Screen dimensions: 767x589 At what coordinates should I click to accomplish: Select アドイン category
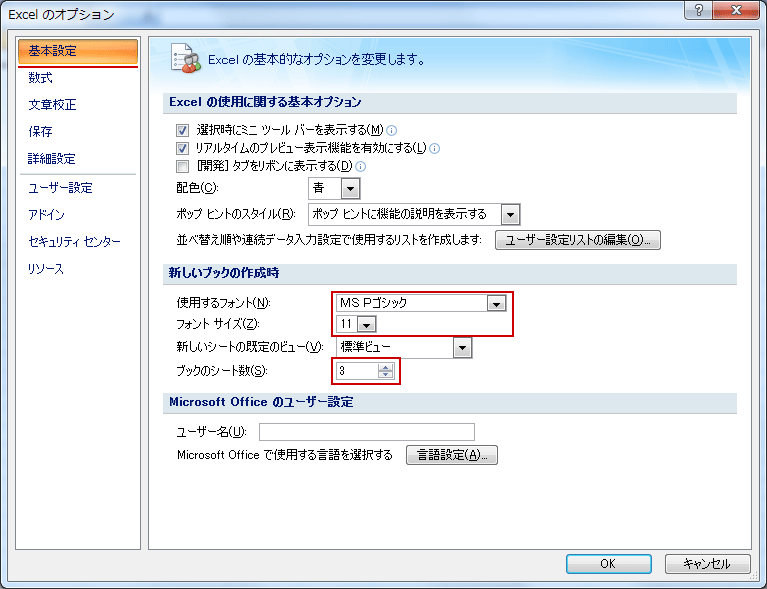point(46,215)
